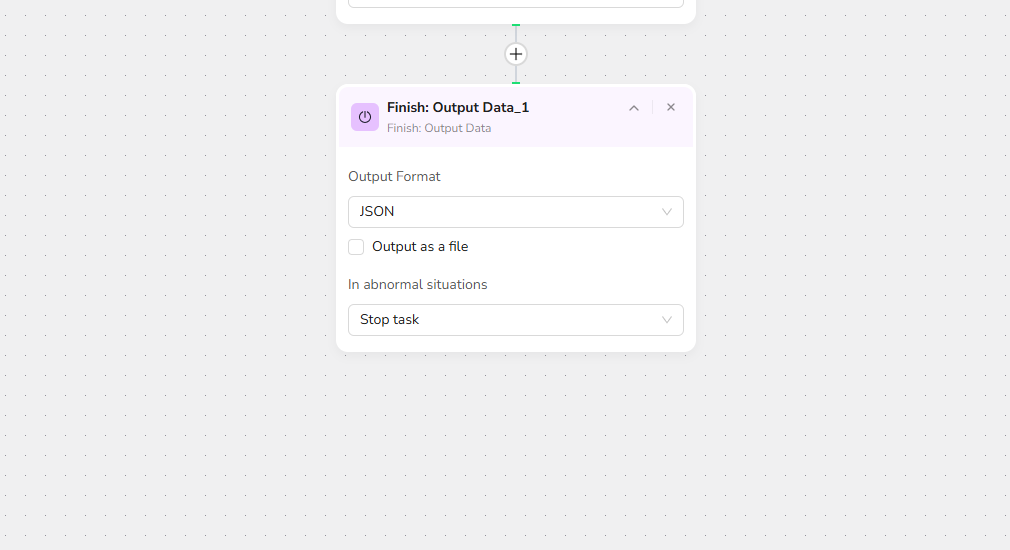Click the field at the bottom of upper node

point(516,3)
